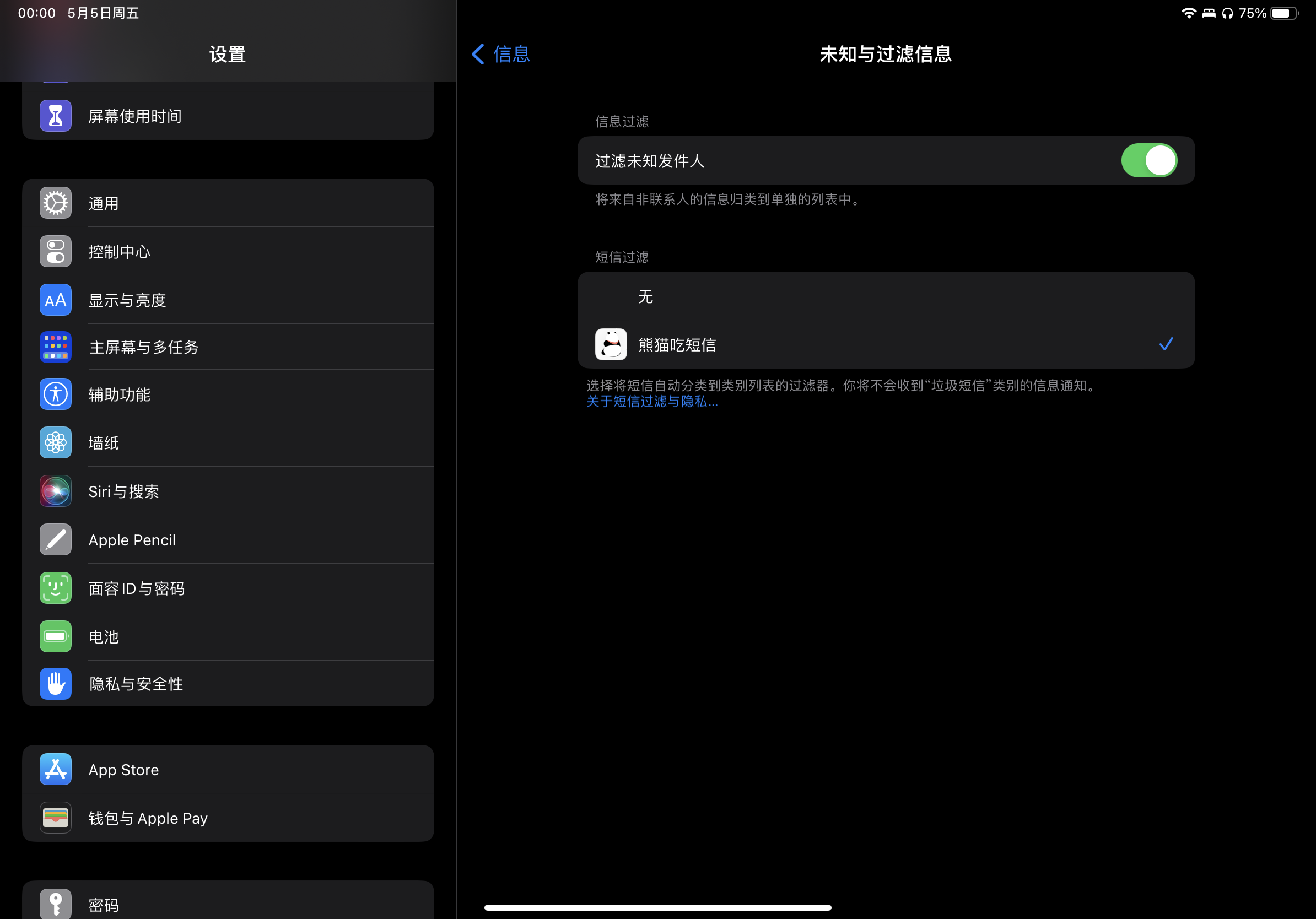Open Face ID与密码 icon
Screen dimensions: 1316x919
point(56,588)
